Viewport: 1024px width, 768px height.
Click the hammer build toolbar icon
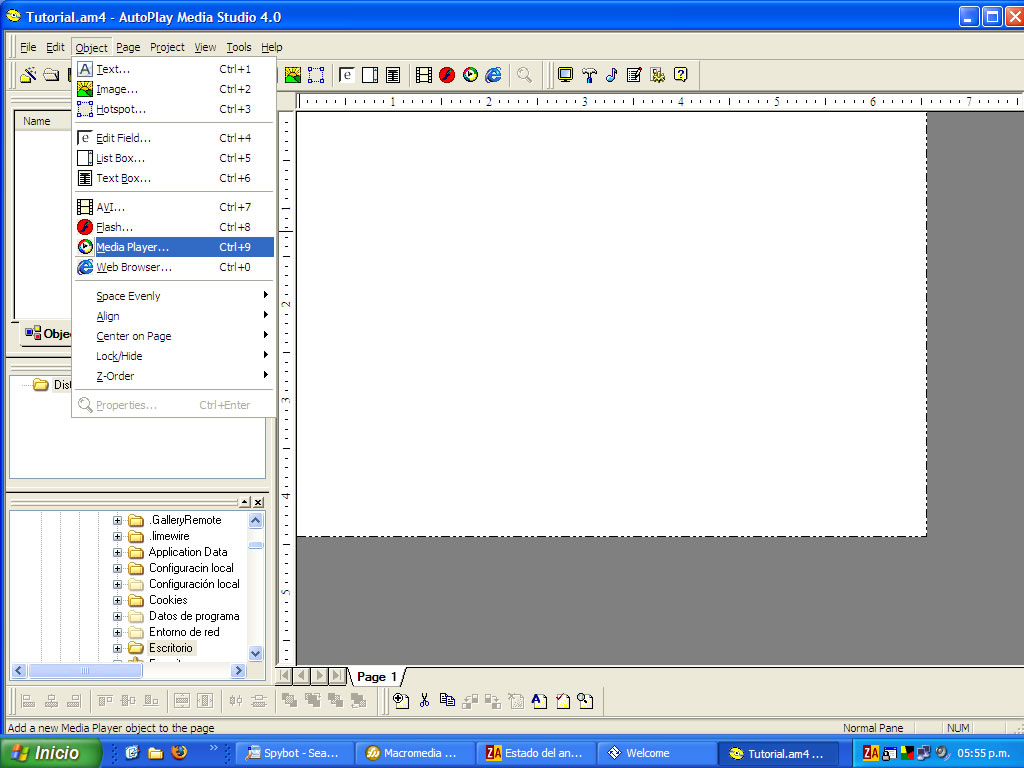tap(589, 75)
